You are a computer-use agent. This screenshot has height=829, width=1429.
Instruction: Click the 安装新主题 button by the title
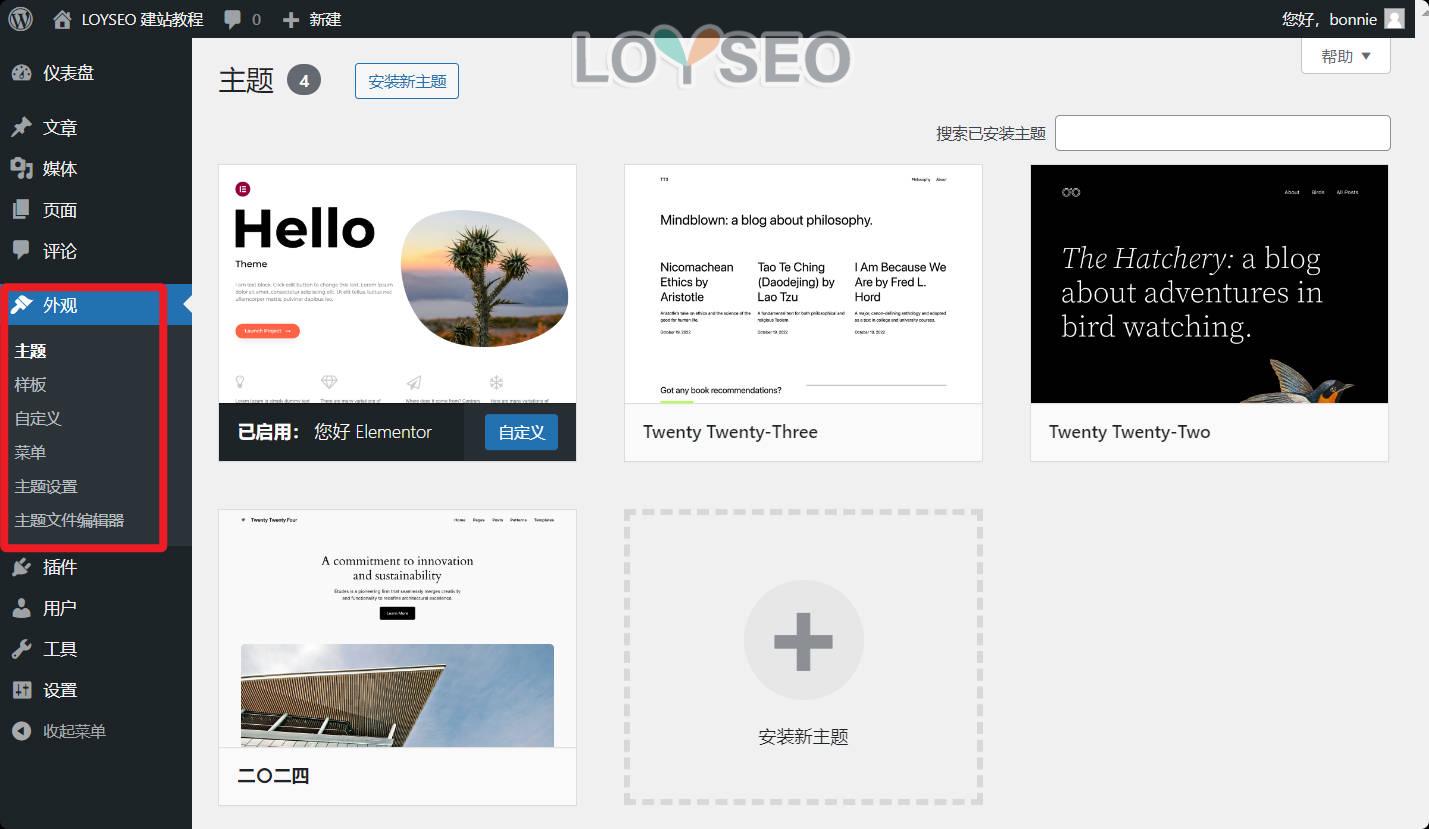[407, 81]
